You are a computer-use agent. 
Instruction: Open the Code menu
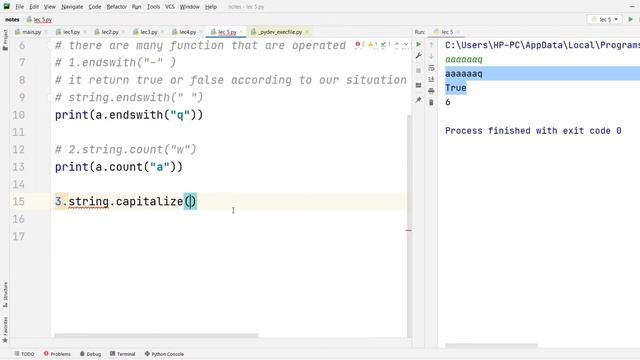point(95,7)
